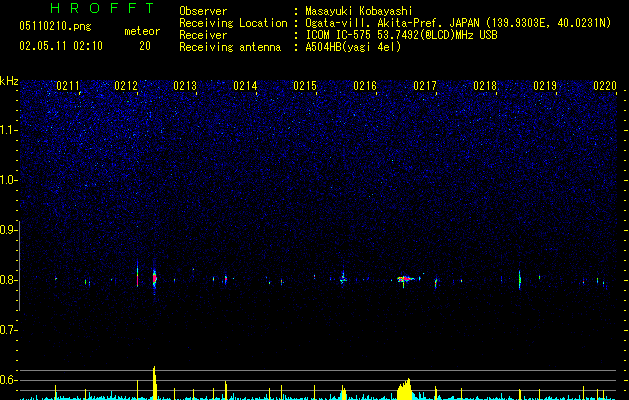
Task: Click the 0215 time marker
Action: point(305,86)
